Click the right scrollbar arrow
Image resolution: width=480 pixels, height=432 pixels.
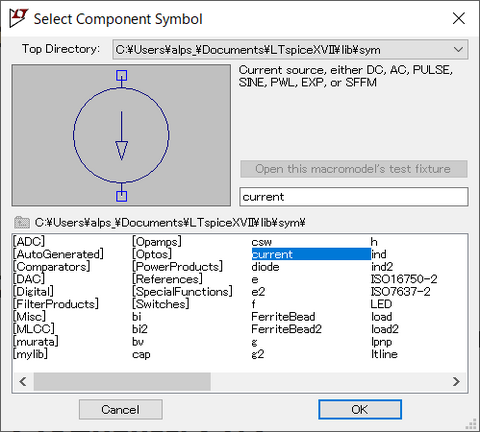click(456, 382)
